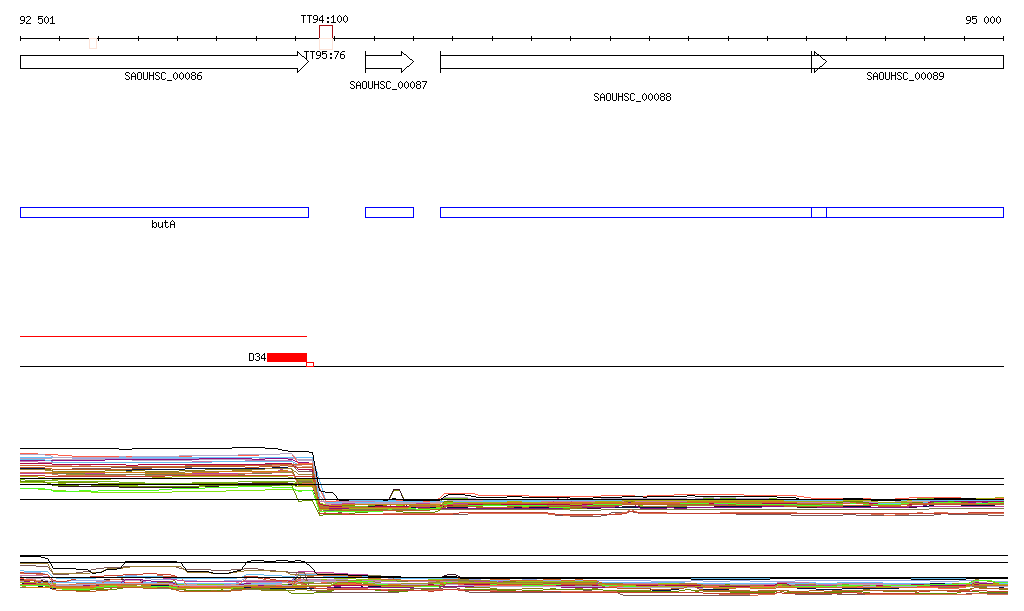This screenshot has width=1024, height=611.
Task: Click the D34 label
Action: point(257,357)
